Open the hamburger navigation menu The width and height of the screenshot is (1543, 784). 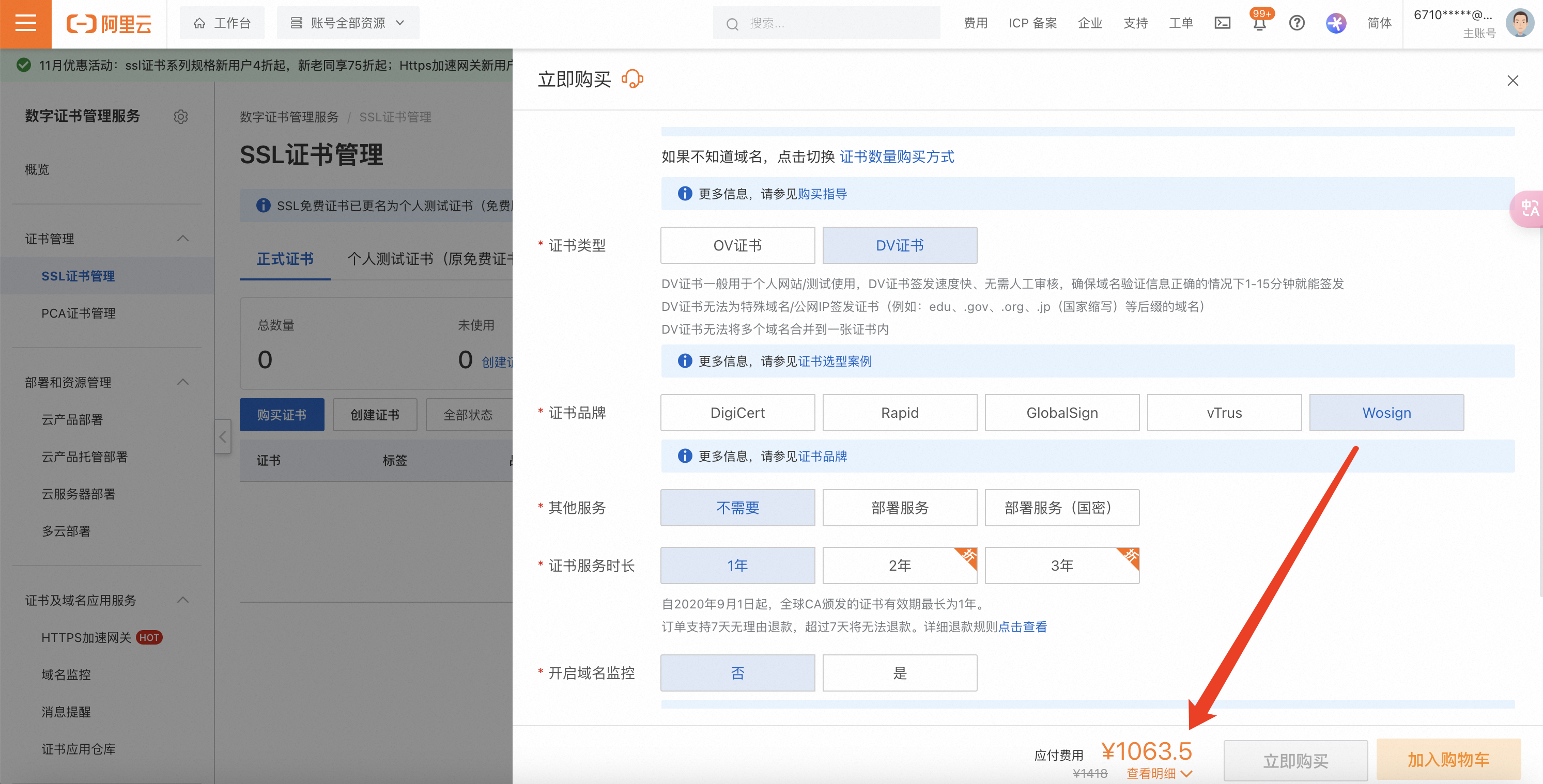25,23
